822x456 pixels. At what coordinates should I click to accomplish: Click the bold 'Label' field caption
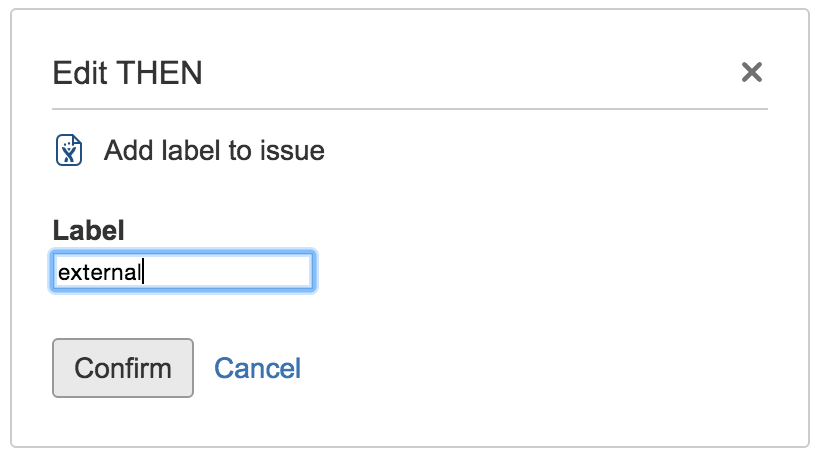point(88,230)
